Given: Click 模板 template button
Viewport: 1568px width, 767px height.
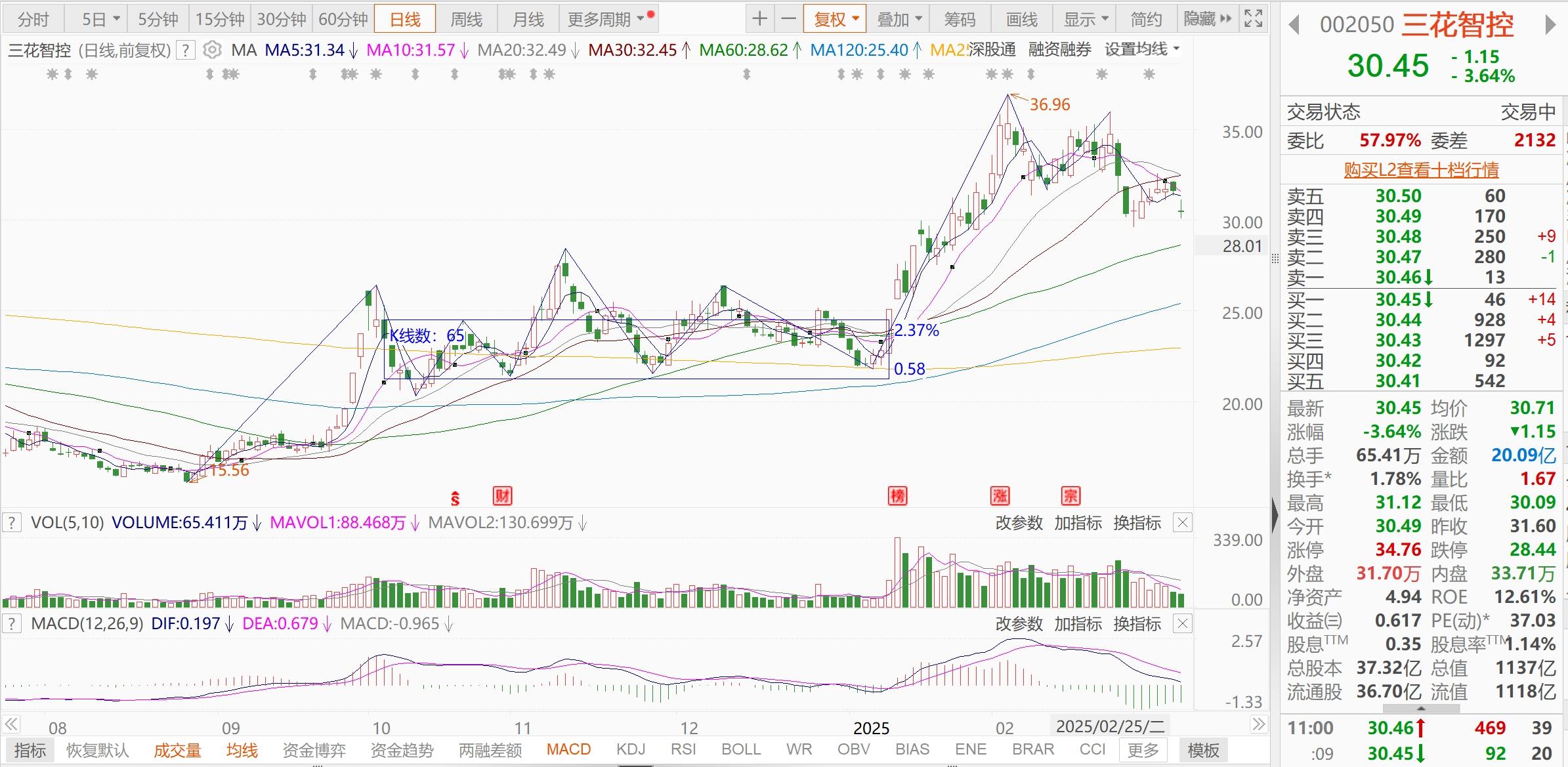Looking at the screenshot, I should tap(1203, 750).
